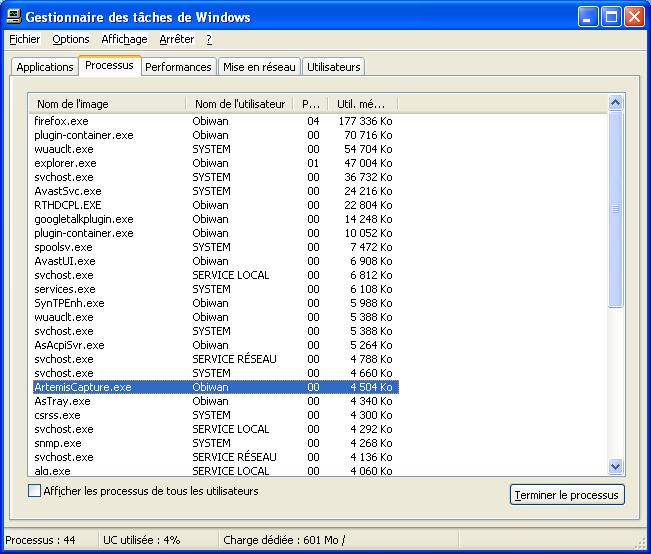Click Charge dédiée : 601 Mo status entry
This screenshot has height=554, width=651.
284,540
